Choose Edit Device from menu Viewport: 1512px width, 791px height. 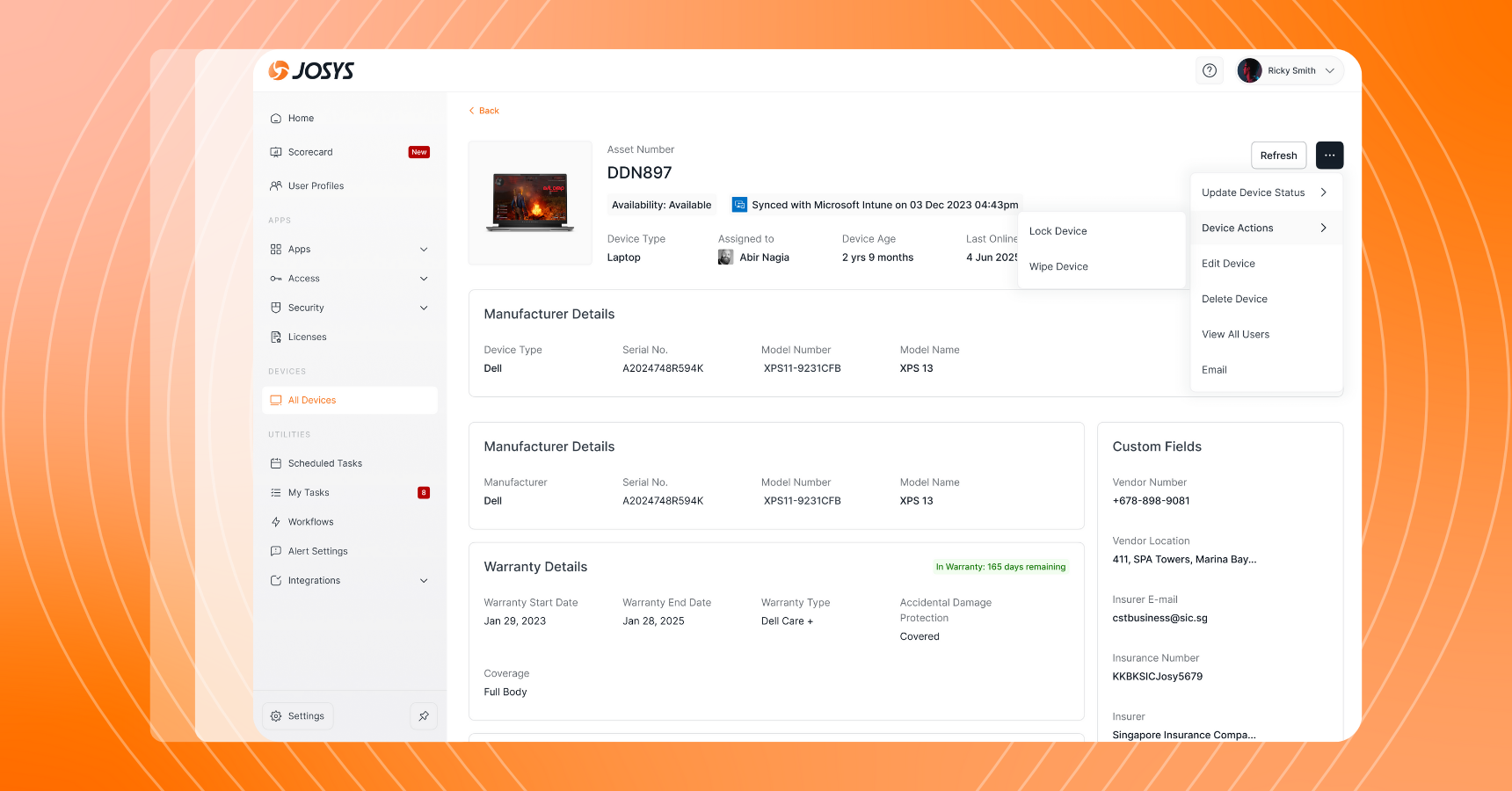(1266, 264)
